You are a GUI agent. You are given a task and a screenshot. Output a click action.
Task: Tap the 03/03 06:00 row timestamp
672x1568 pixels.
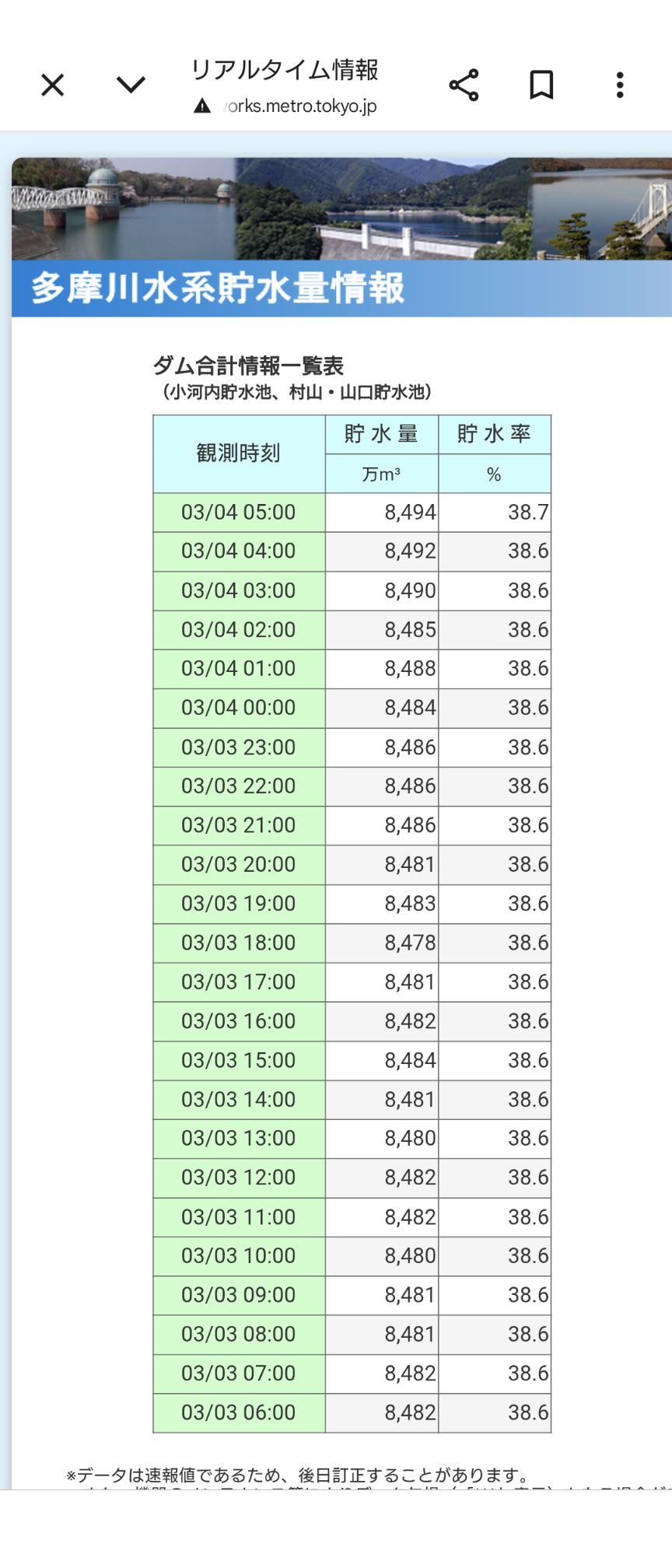pos(238,1413)
